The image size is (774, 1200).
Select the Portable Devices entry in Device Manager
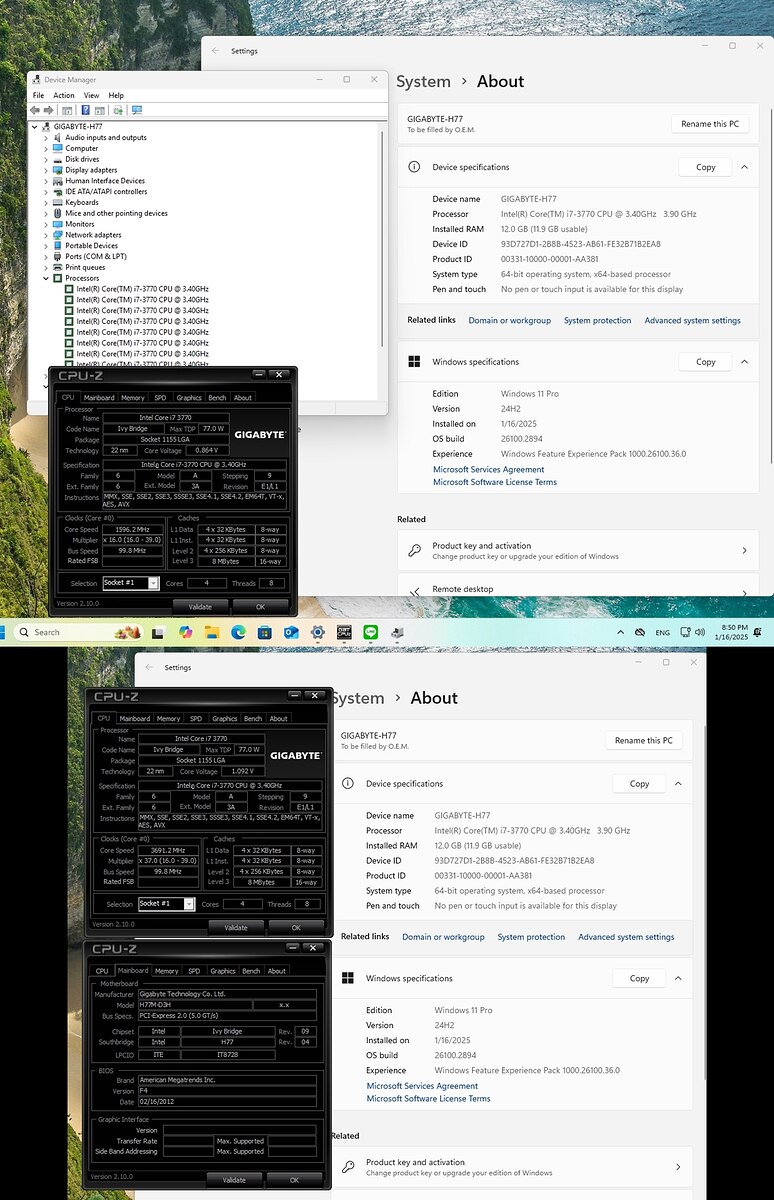click(x=92, y=246)
